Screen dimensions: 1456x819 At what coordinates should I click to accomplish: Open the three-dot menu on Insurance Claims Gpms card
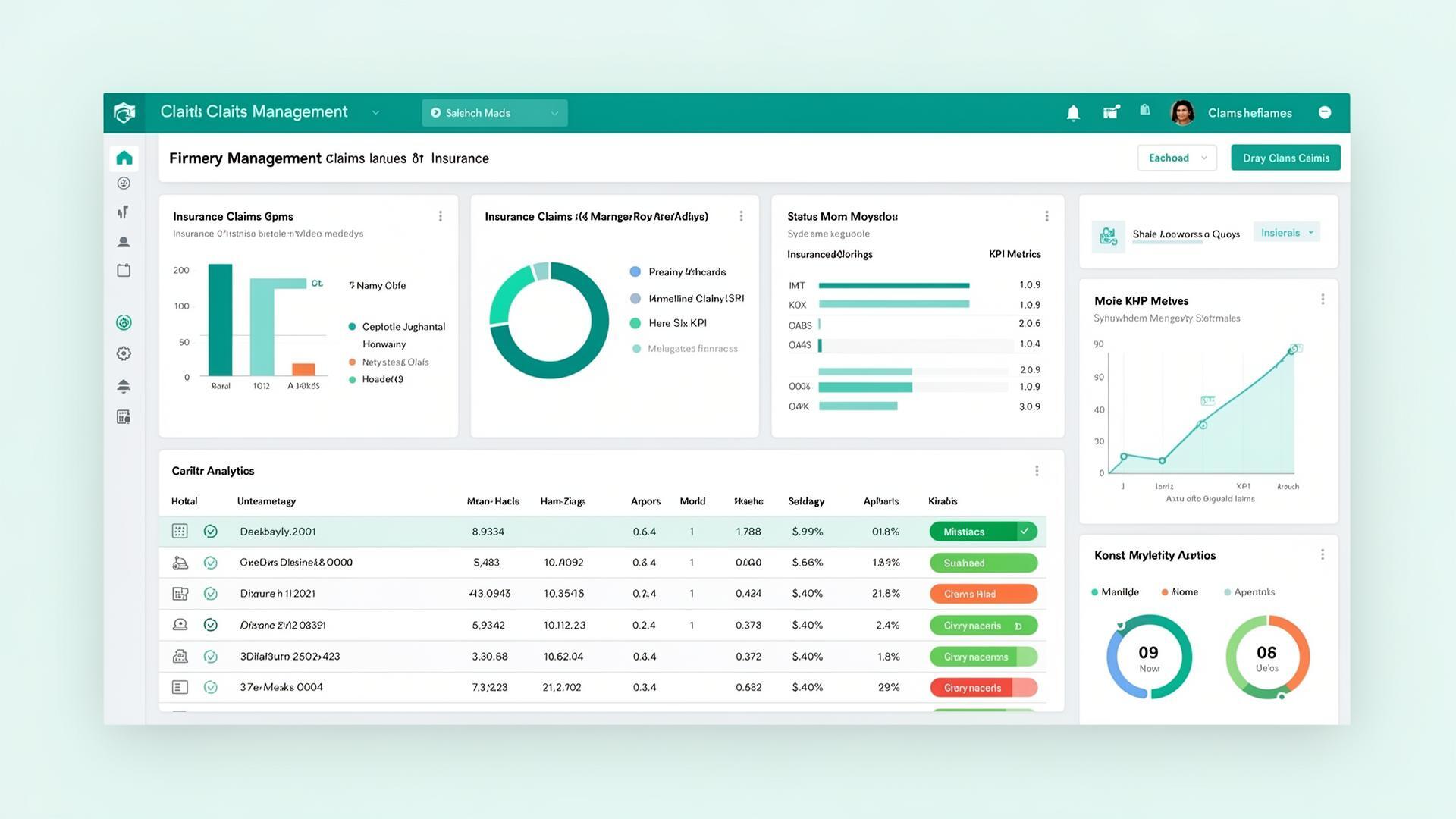[x=441, y=215]
